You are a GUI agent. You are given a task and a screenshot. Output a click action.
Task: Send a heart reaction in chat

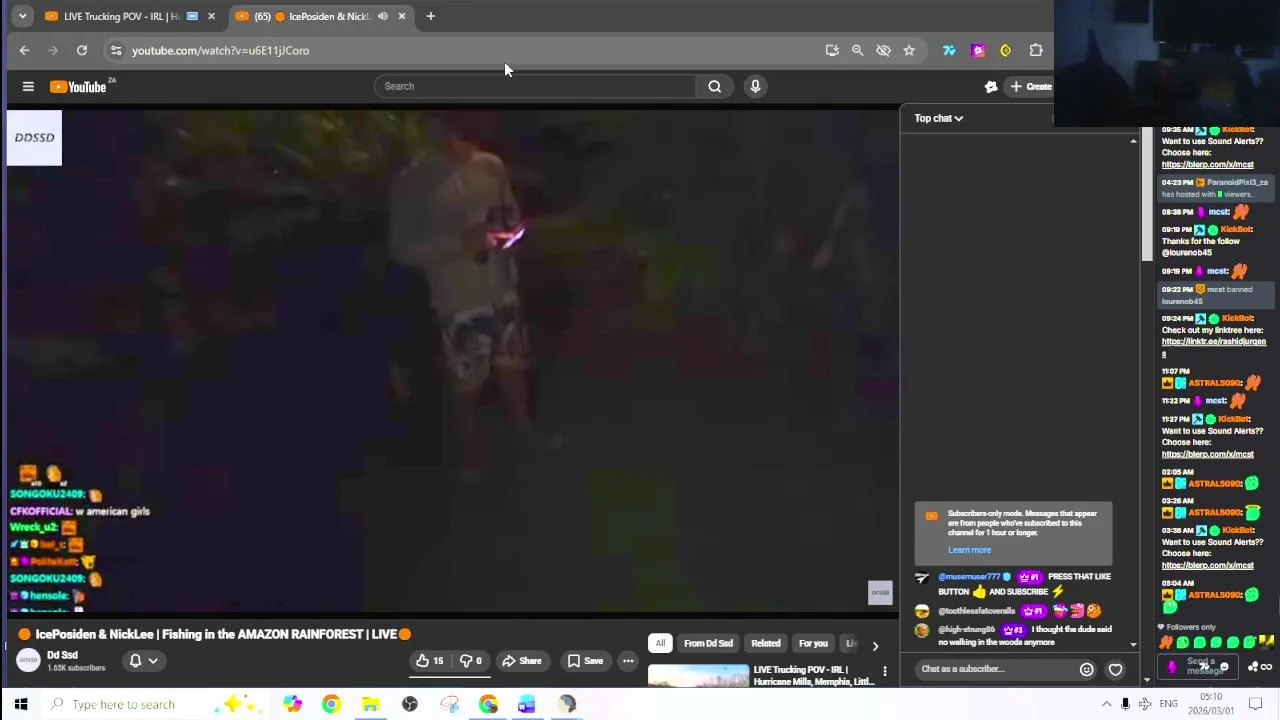(1115, 670)
